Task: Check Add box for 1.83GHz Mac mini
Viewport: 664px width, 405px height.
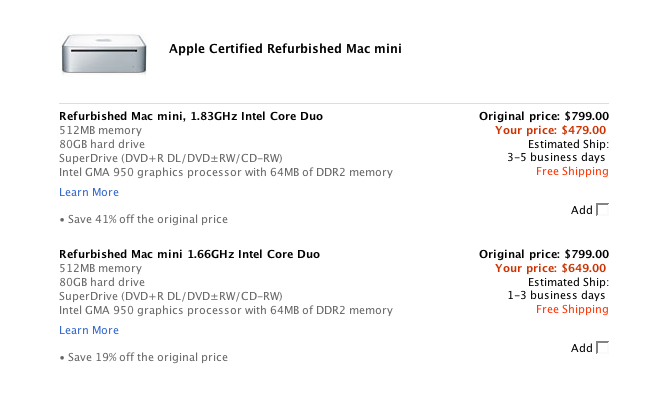Action: tap(602, 210)
